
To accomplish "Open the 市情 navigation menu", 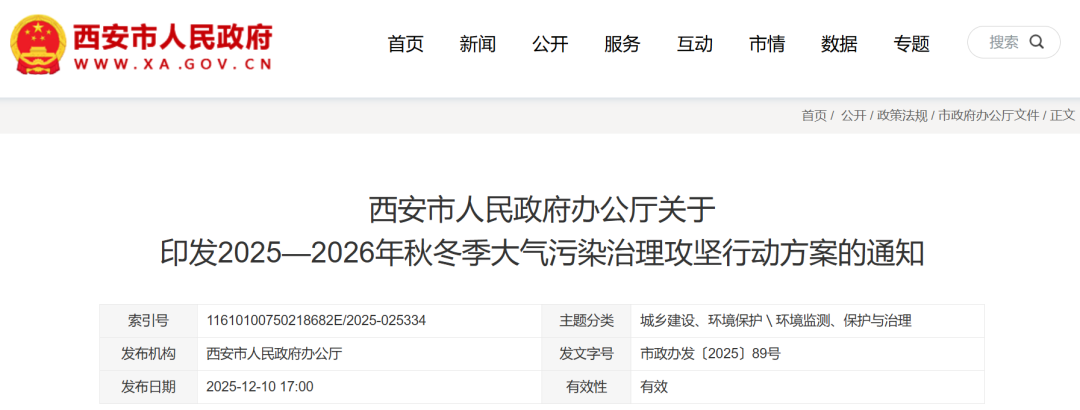I will point(767,44).
